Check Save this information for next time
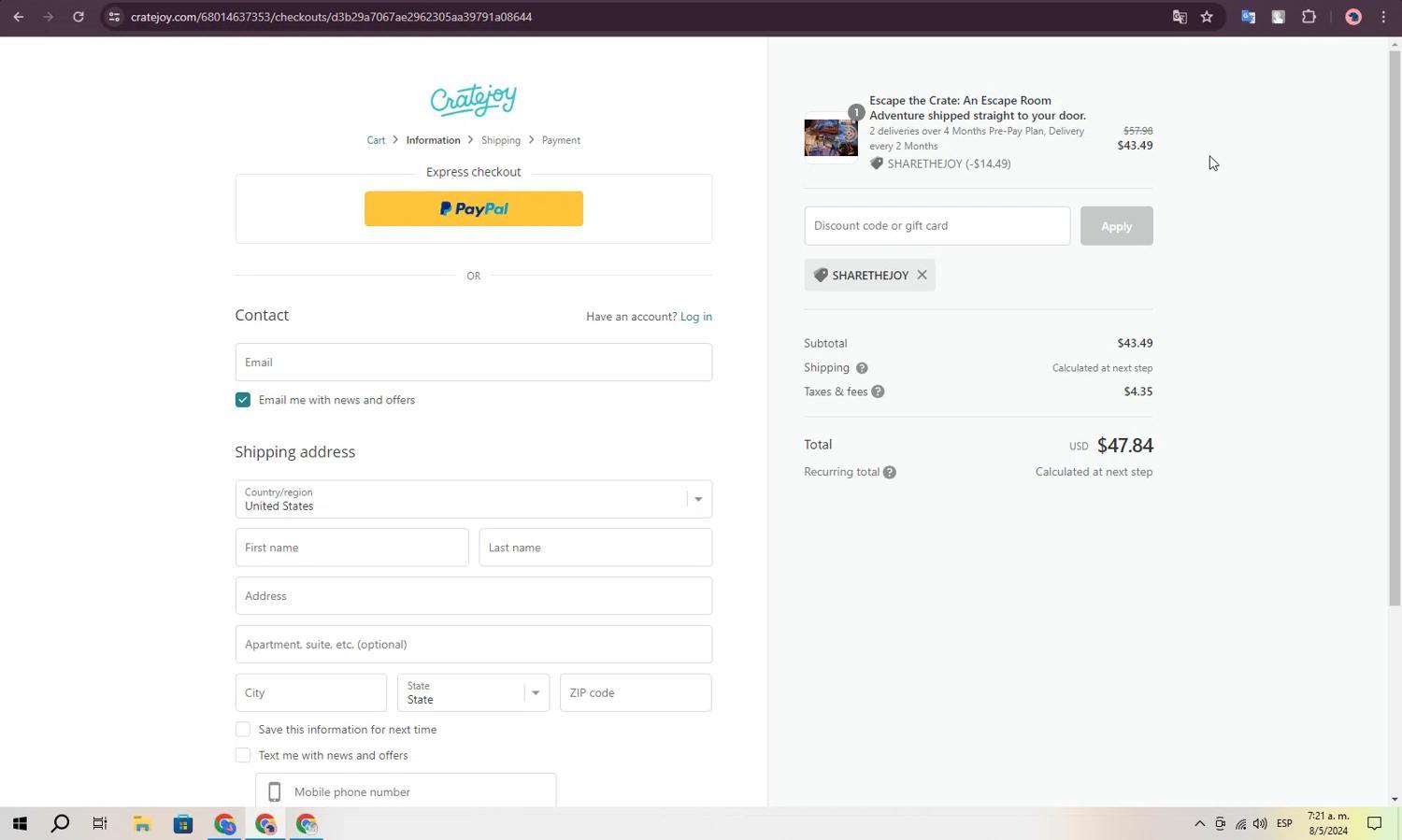 (x=243, y=730)
